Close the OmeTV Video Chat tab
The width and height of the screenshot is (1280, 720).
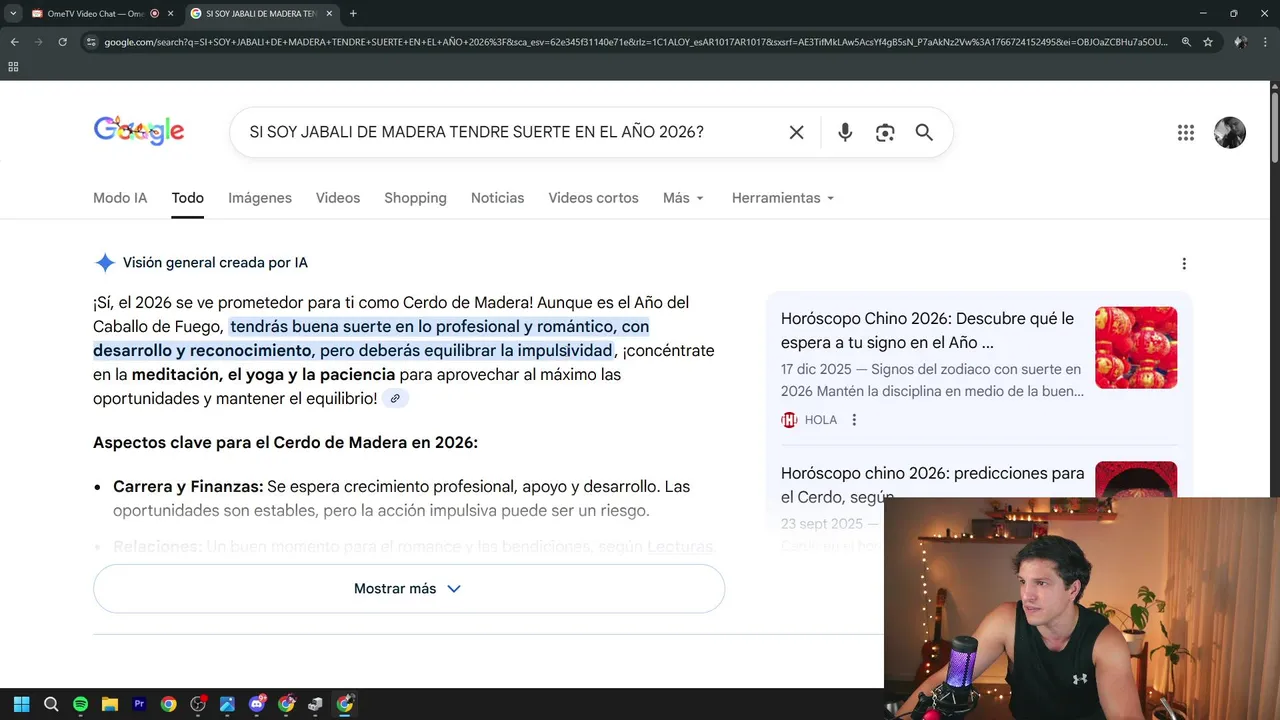pos(171,14)
